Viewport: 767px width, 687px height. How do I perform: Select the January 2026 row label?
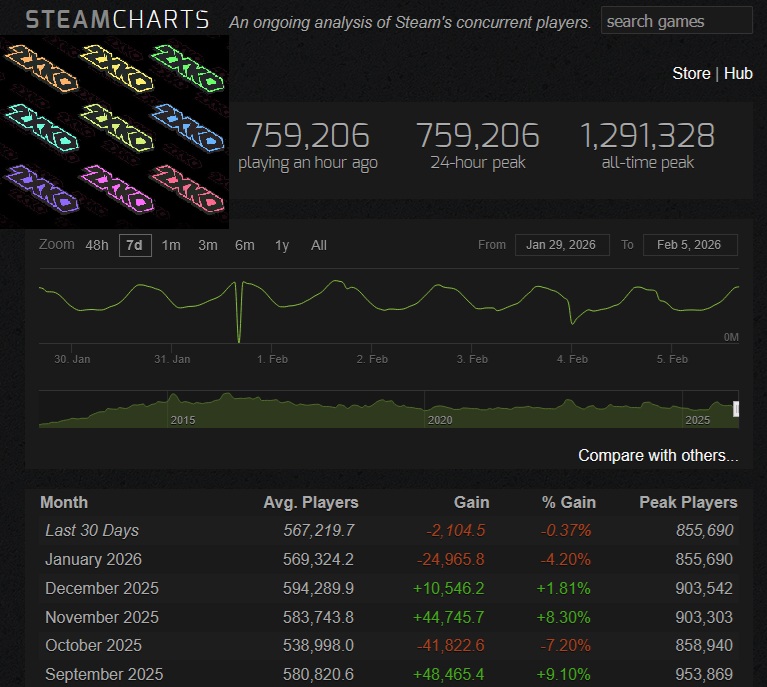(93, 559)
